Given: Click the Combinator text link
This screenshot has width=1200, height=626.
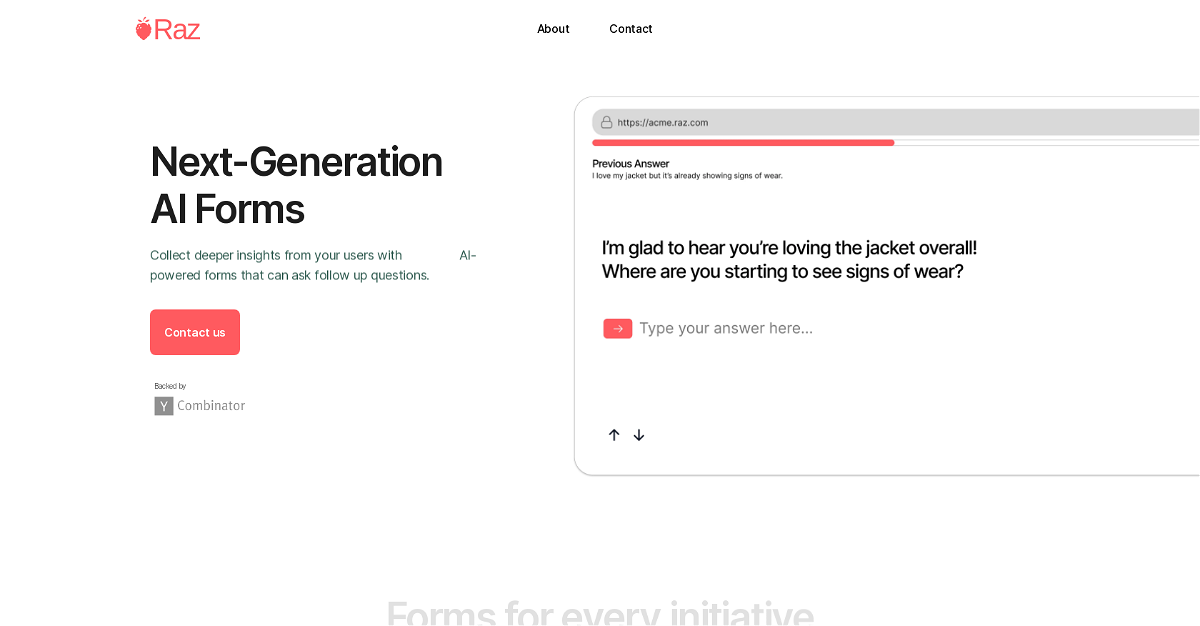Looking at the screenshot, I should [x=211, y=406].
